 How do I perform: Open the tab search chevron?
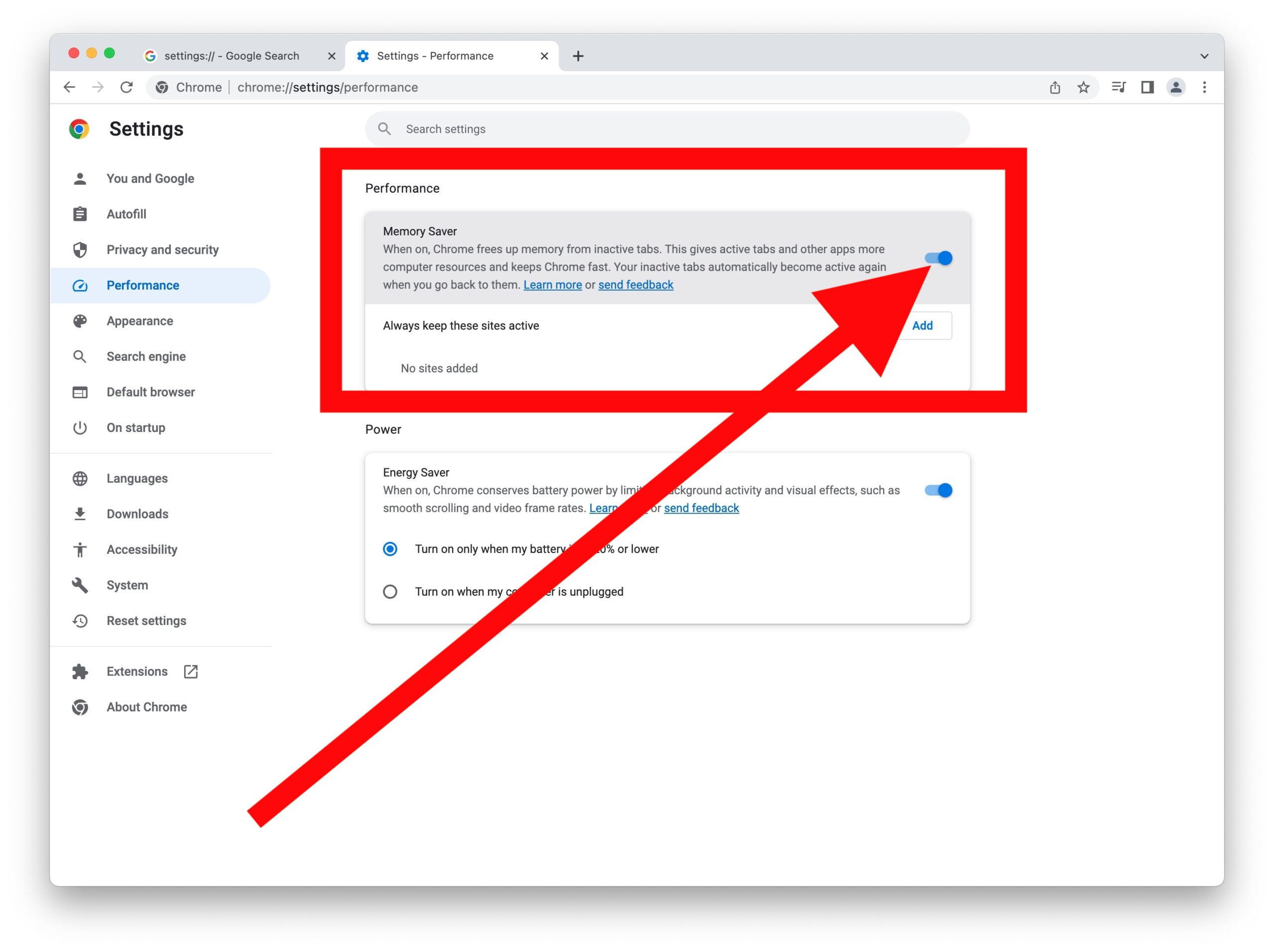click(1204, 55)
